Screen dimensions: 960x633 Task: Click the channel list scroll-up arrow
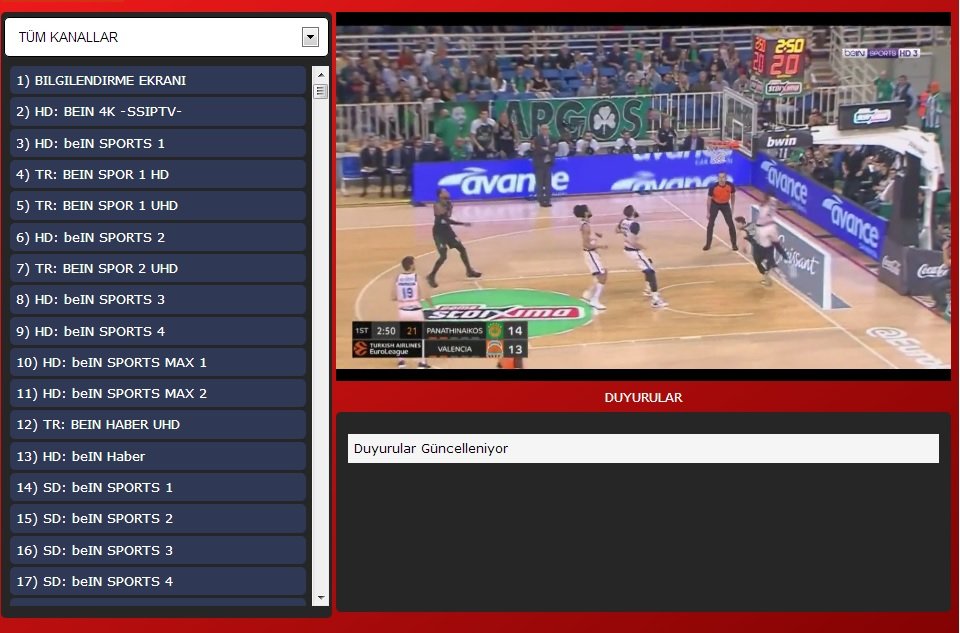(x=320, y=75)
